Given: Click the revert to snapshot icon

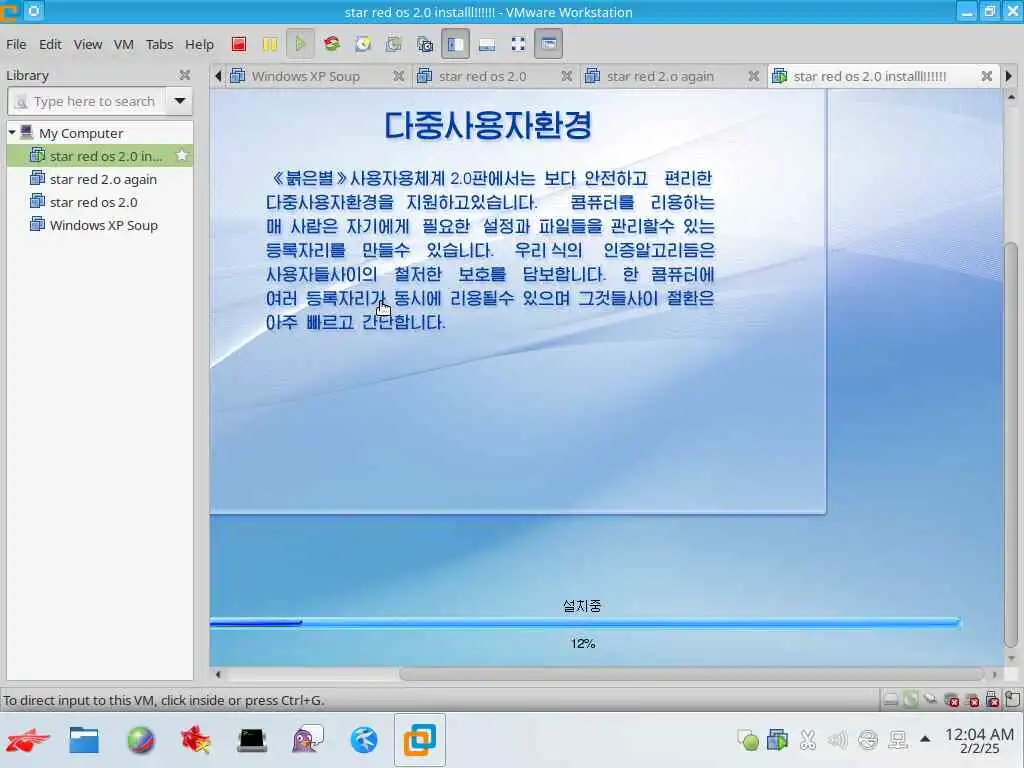Looking at the screenshot, I should click(x=394, y=44).
